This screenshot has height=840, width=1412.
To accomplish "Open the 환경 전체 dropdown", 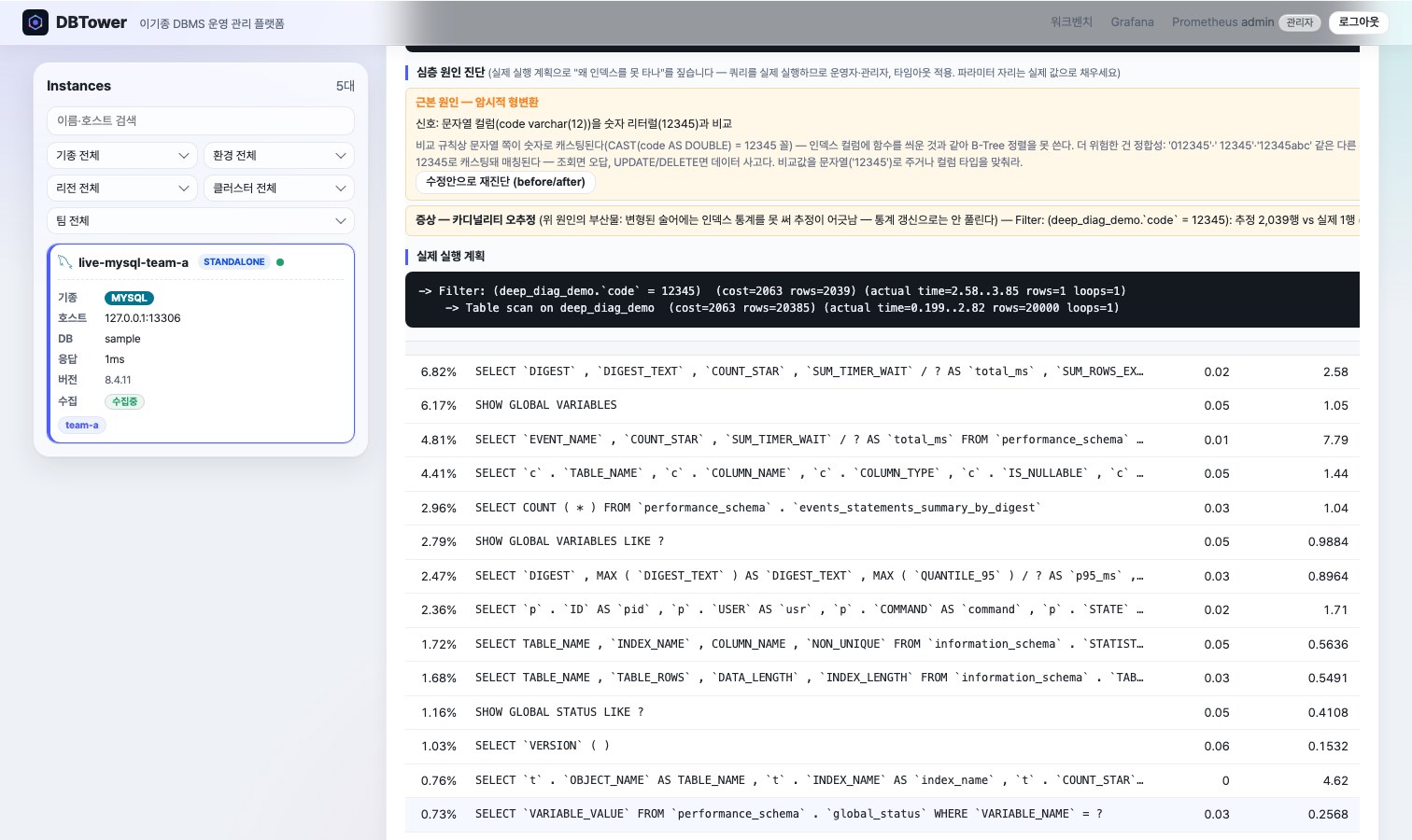I will coord(279,155).
